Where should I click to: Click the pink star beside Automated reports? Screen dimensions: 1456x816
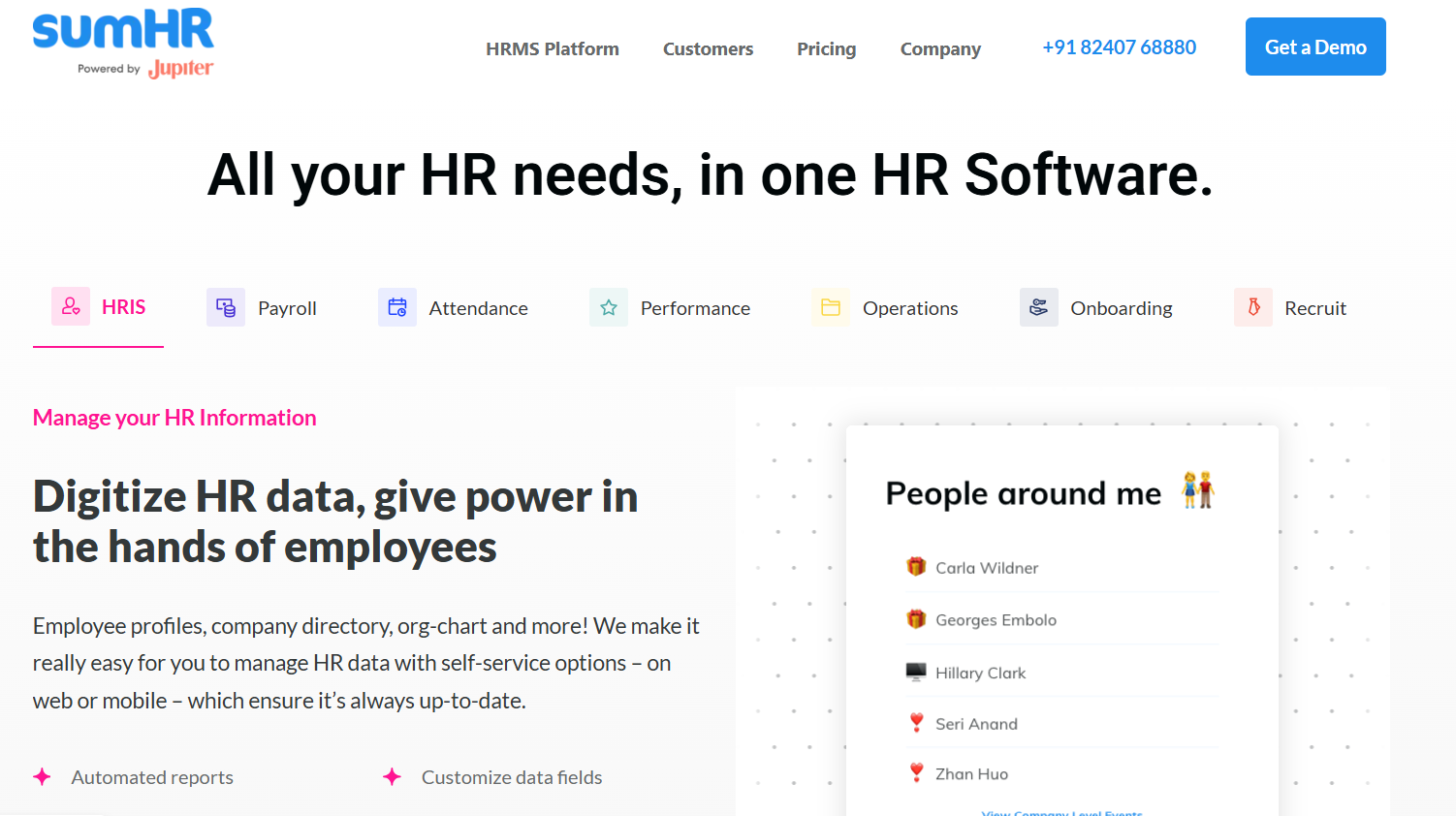(x=42, y=777)
